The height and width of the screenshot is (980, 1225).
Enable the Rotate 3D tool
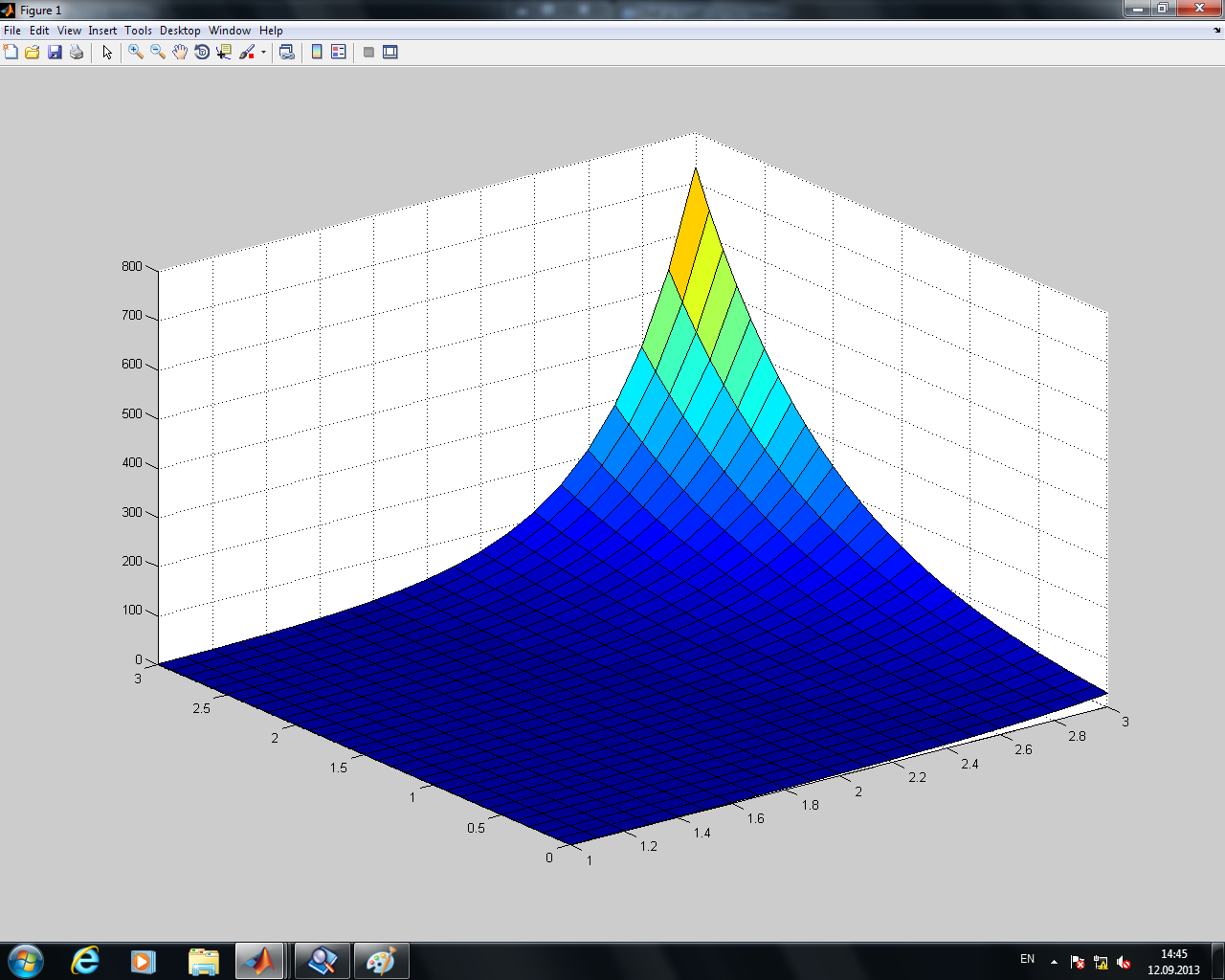tap(202, 52)
